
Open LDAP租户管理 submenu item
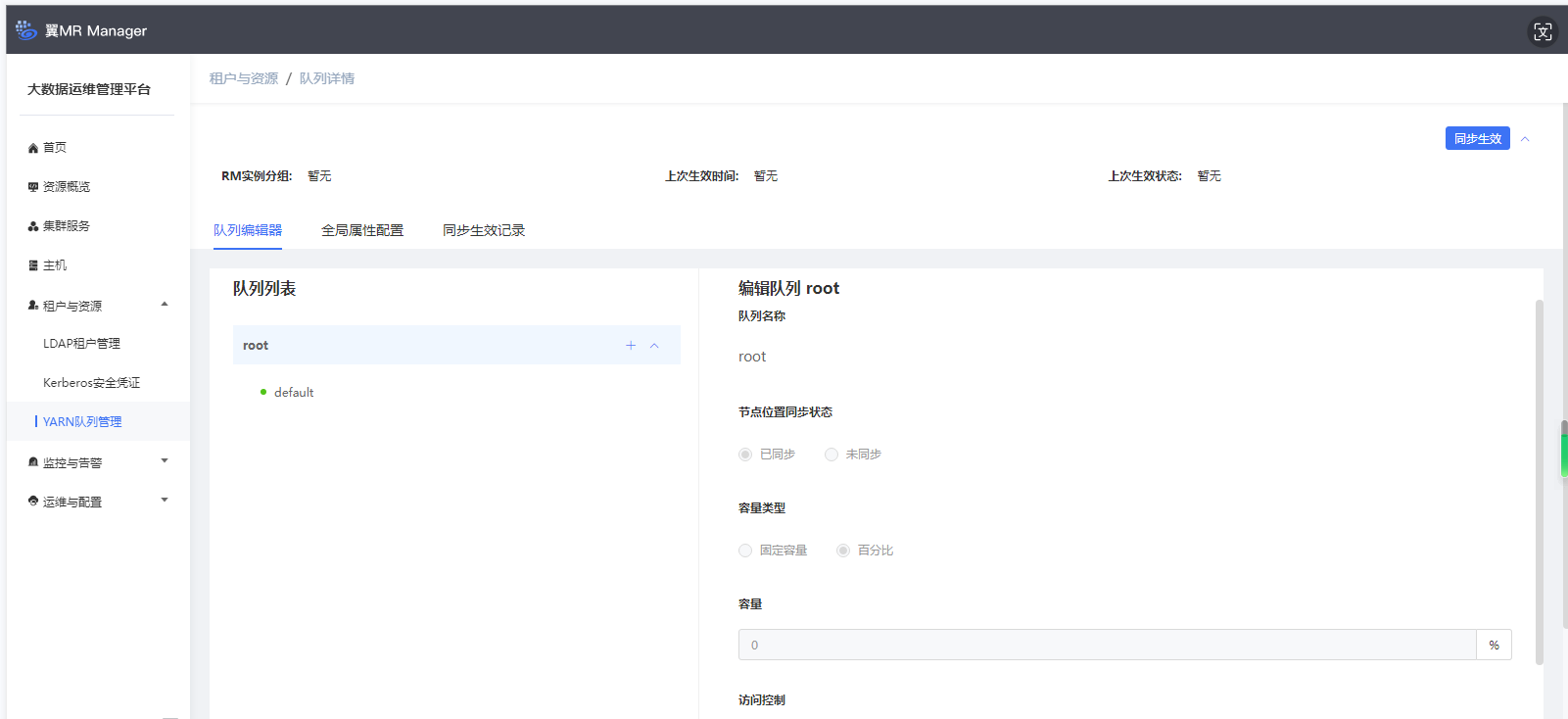(x=81, y=344)
